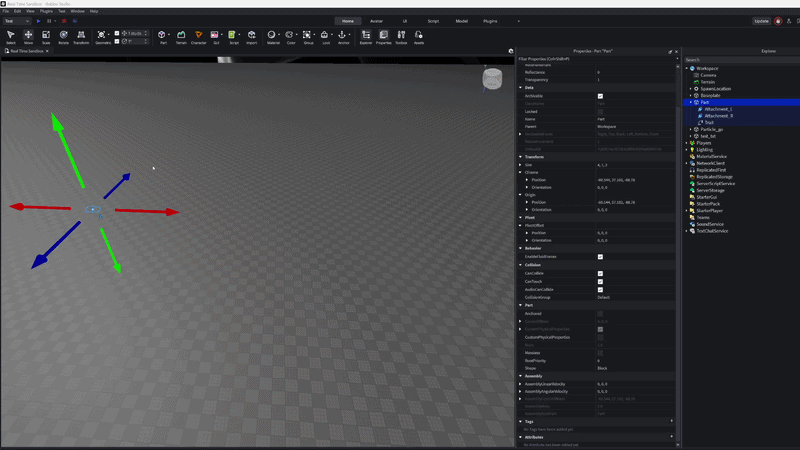Toggle the Anchored checkbox
The height and width of the screenshot is (450, 800).
point(600,313)
